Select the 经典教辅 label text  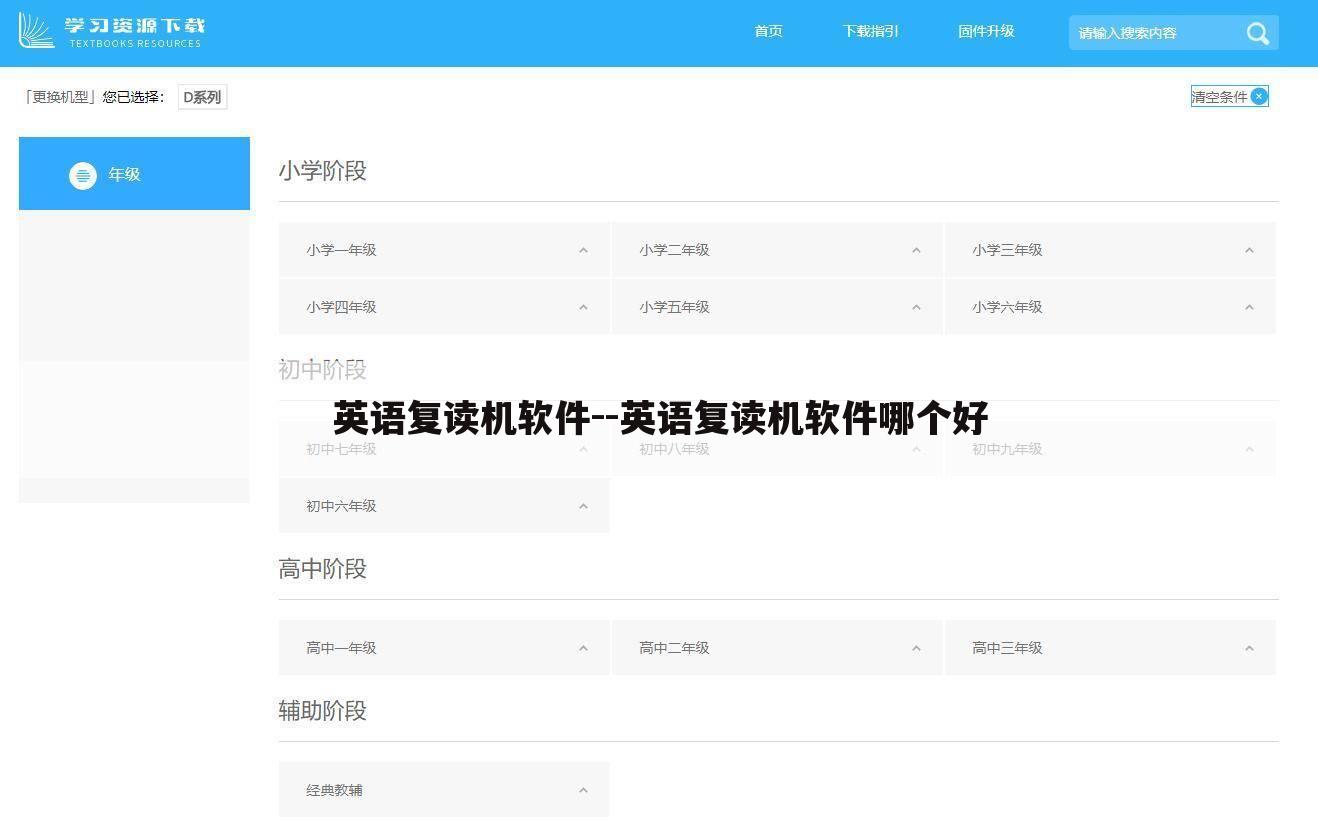coord(334,790)
